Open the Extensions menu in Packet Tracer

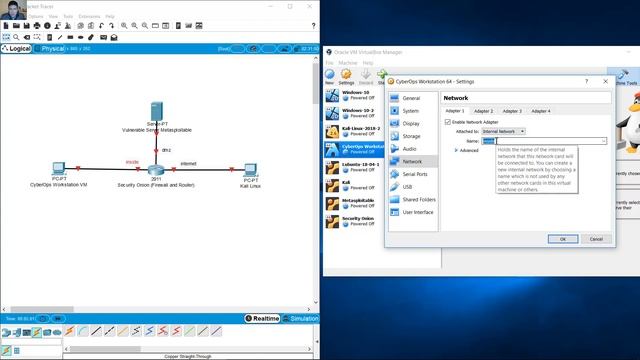tap(89, 16)
